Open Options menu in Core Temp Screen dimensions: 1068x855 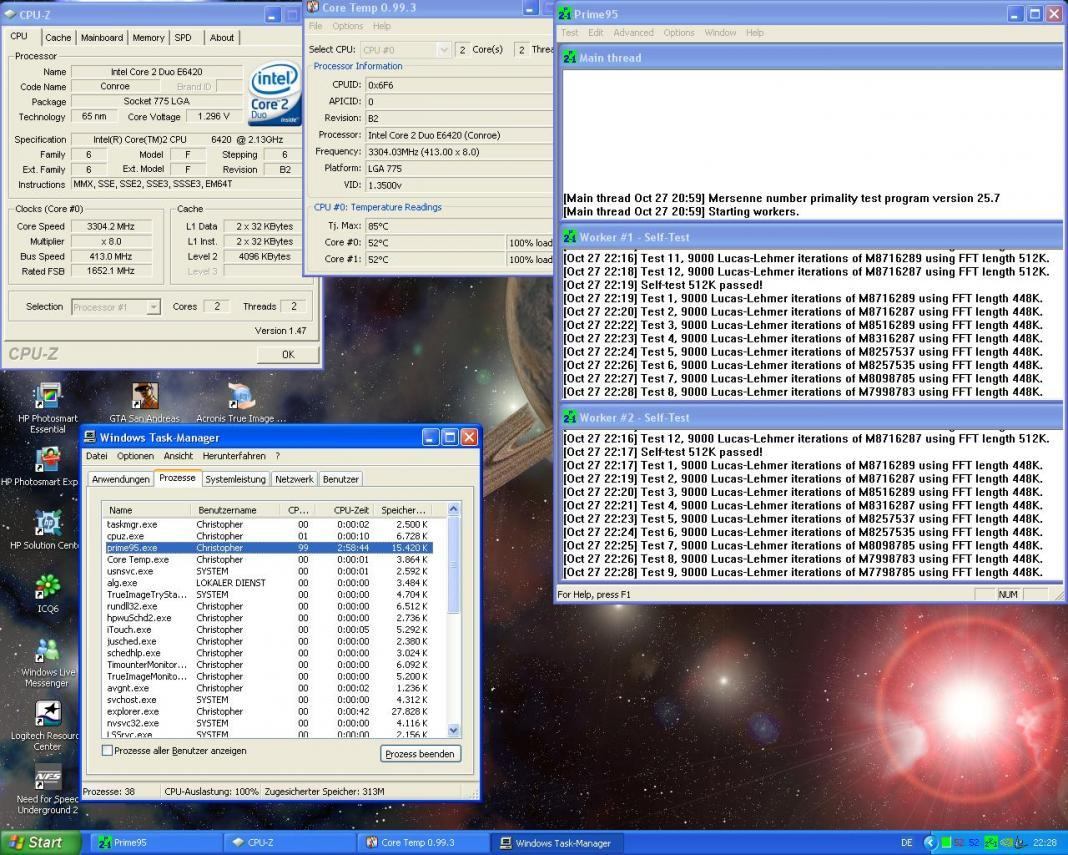click(348, 26)
